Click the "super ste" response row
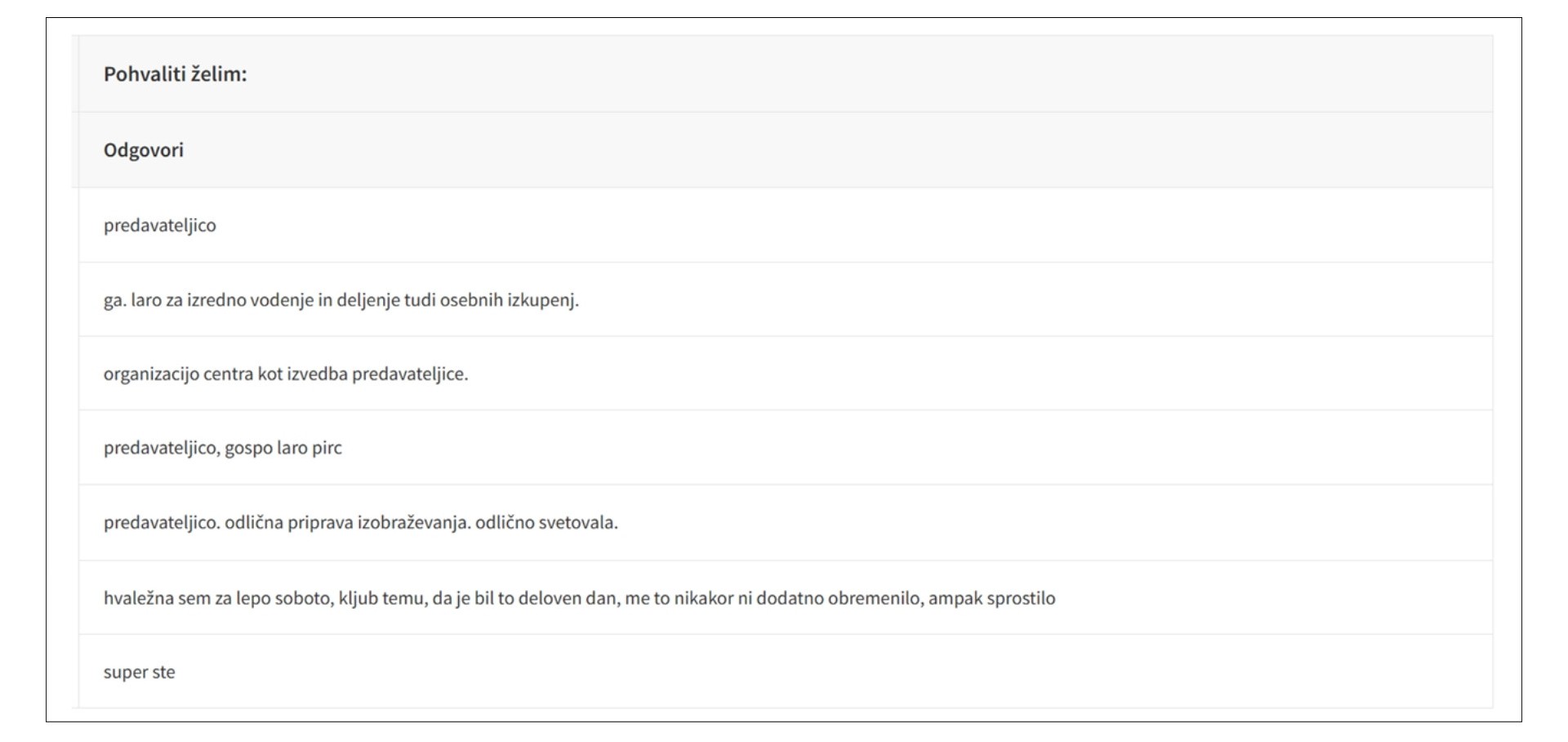This screenshot has width=1568, height=742. point(139,673)
